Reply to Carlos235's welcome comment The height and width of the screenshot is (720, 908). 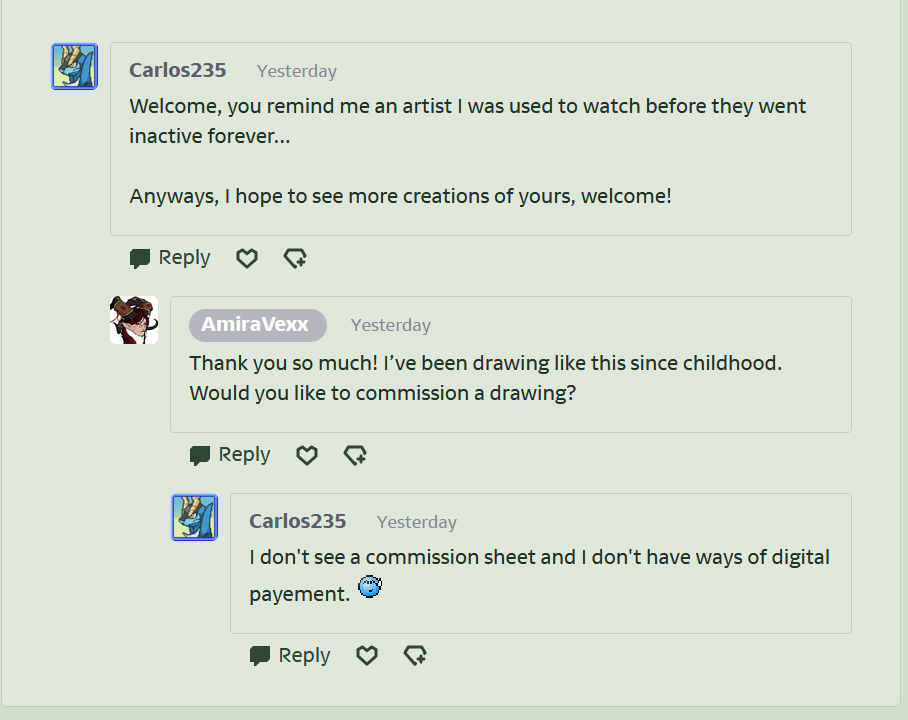tap(171, 258)
